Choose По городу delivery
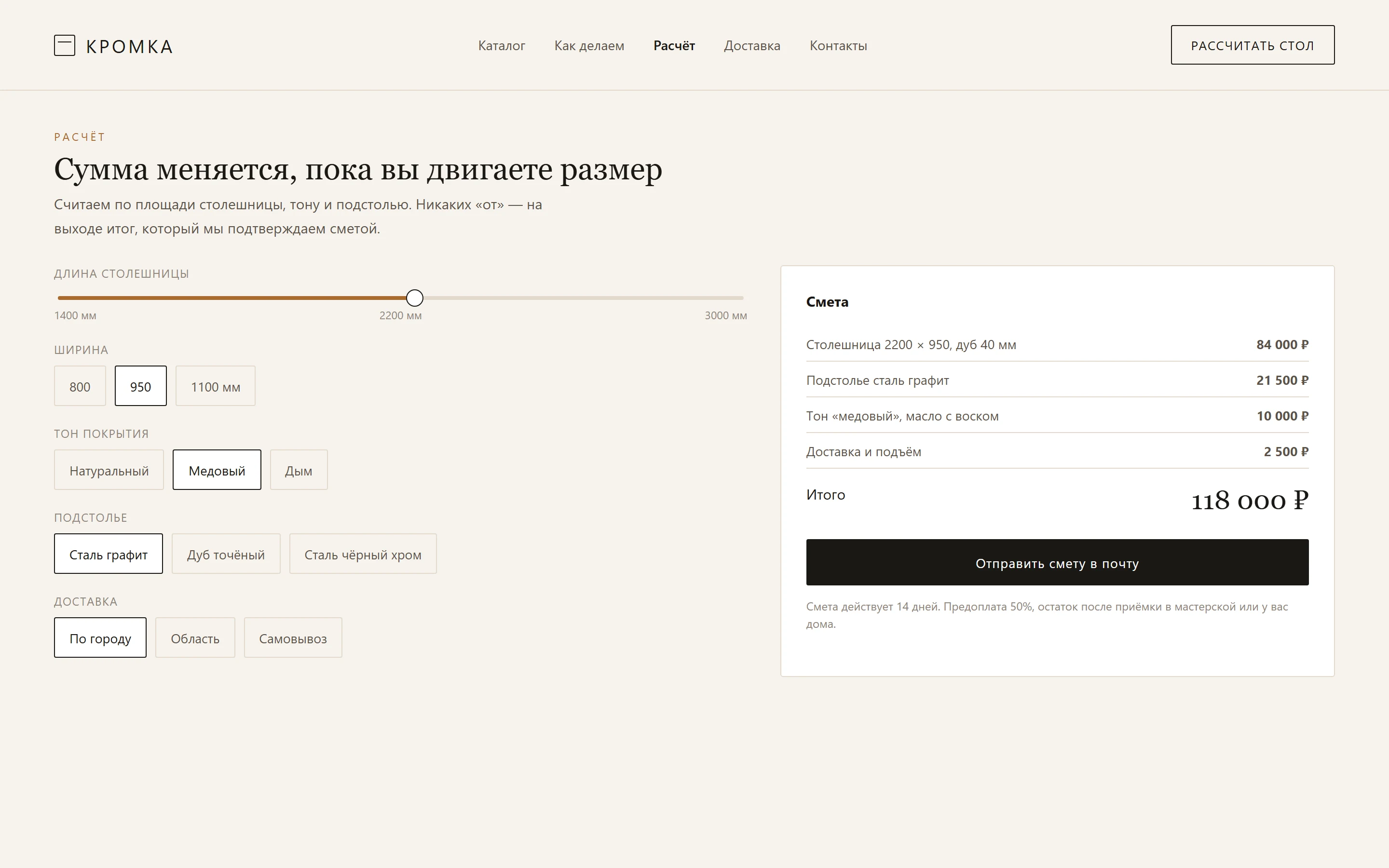The image size is (1389, 868). click(x=100, y=638)
